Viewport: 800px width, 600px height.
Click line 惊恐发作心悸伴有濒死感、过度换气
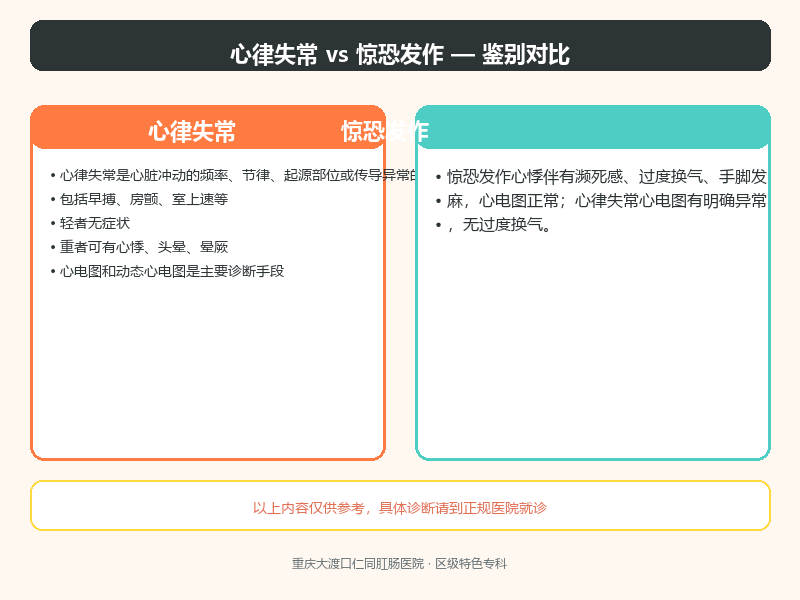pos(601,177)
